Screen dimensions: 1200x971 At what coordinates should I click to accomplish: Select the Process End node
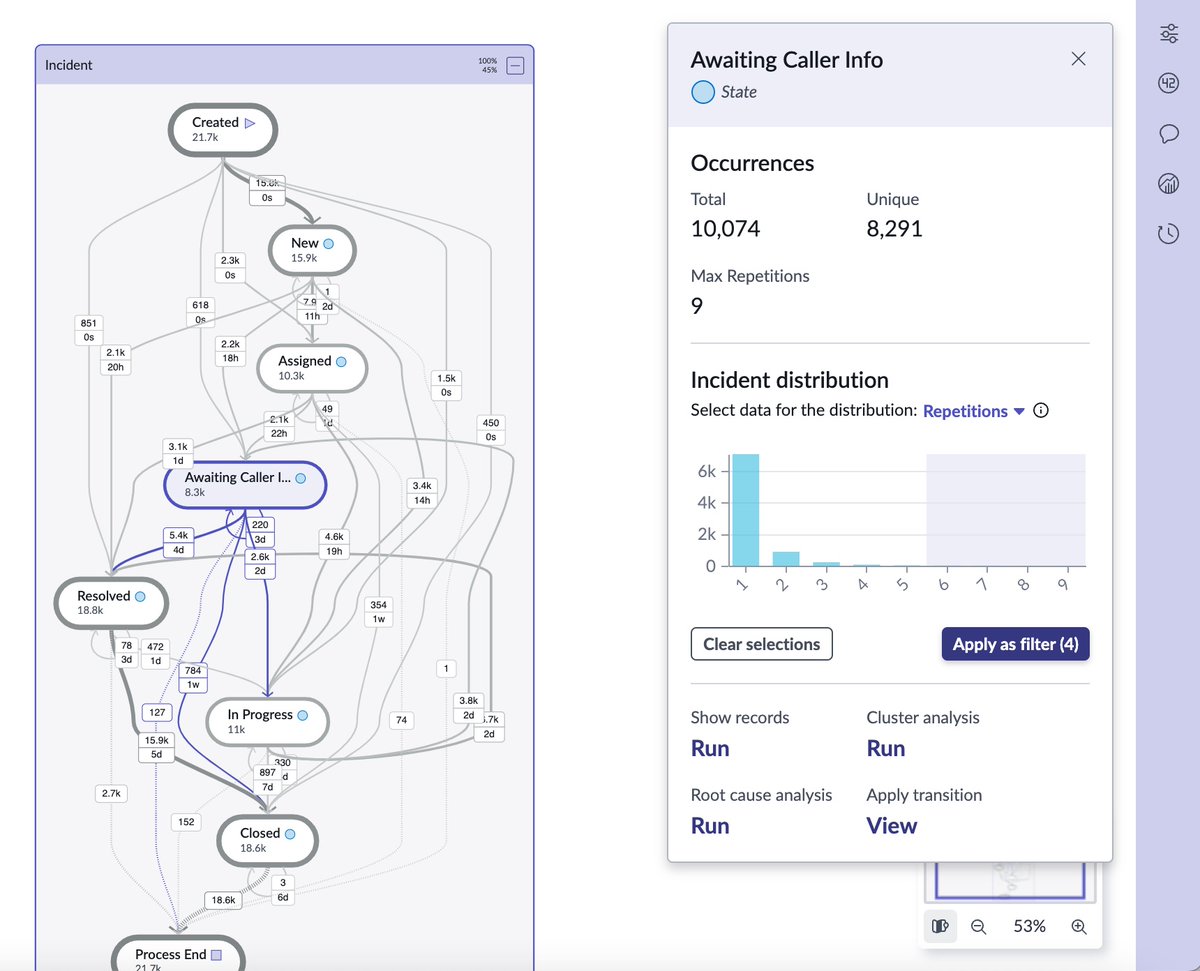pyautogui.click(x=178, y=954)
